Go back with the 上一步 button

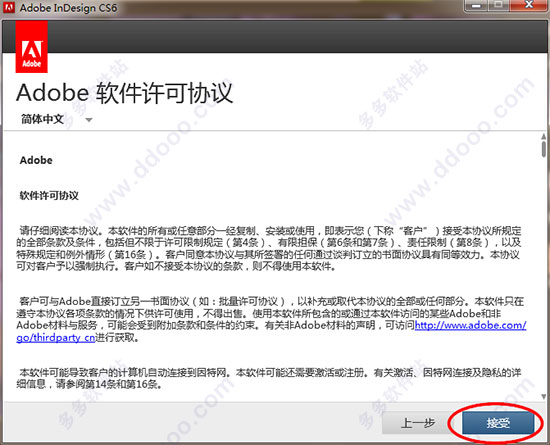417,423
